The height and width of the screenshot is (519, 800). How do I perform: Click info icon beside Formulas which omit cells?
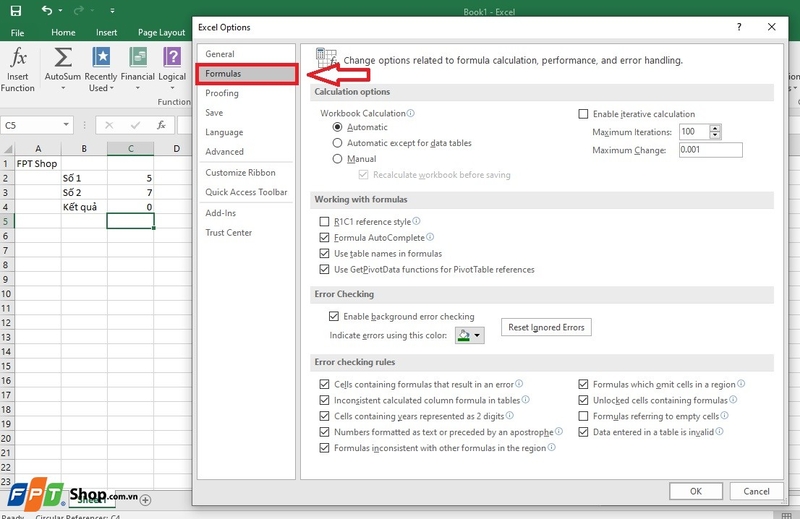tap(741, 383)
